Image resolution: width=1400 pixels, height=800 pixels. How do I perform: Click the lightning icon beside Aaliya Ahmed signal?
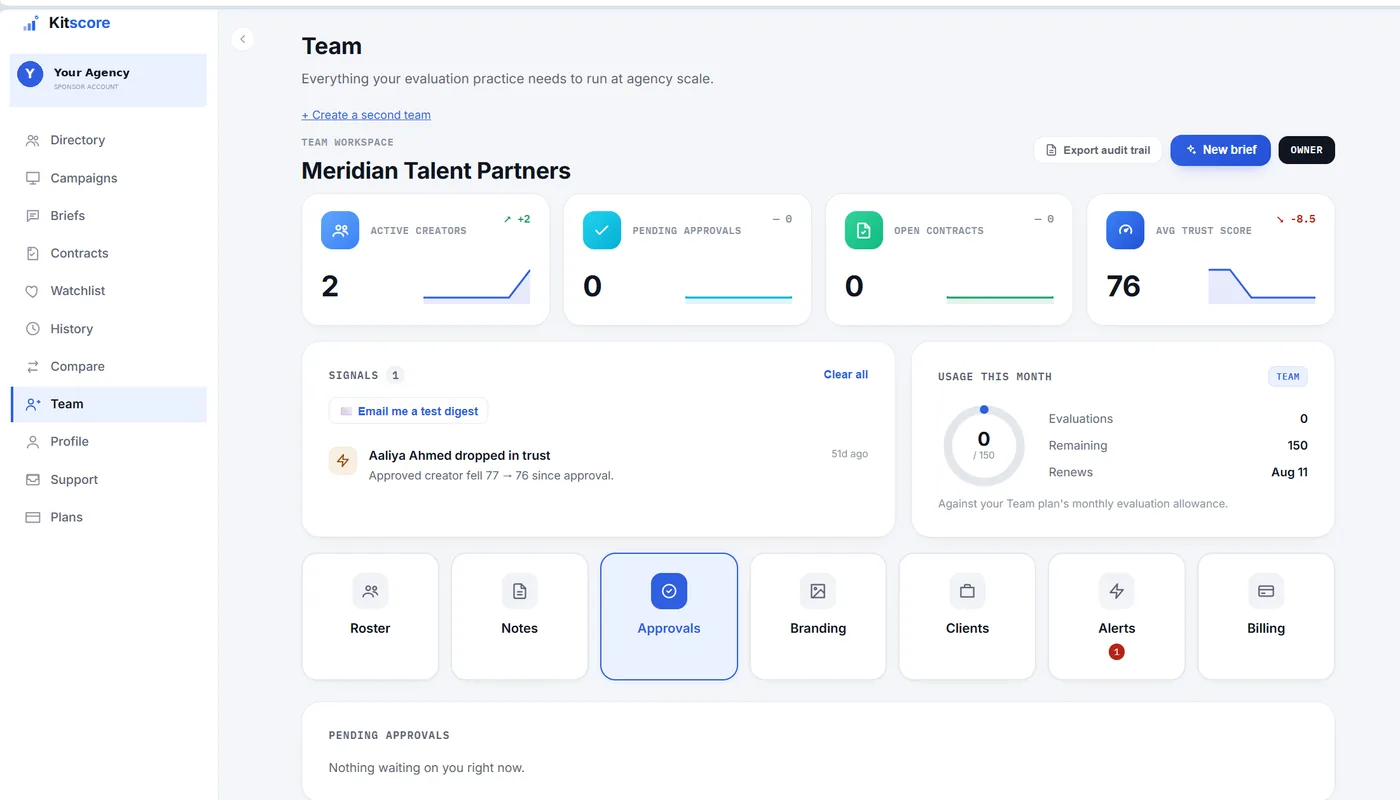pyautogui.click(x=343, y=461)
